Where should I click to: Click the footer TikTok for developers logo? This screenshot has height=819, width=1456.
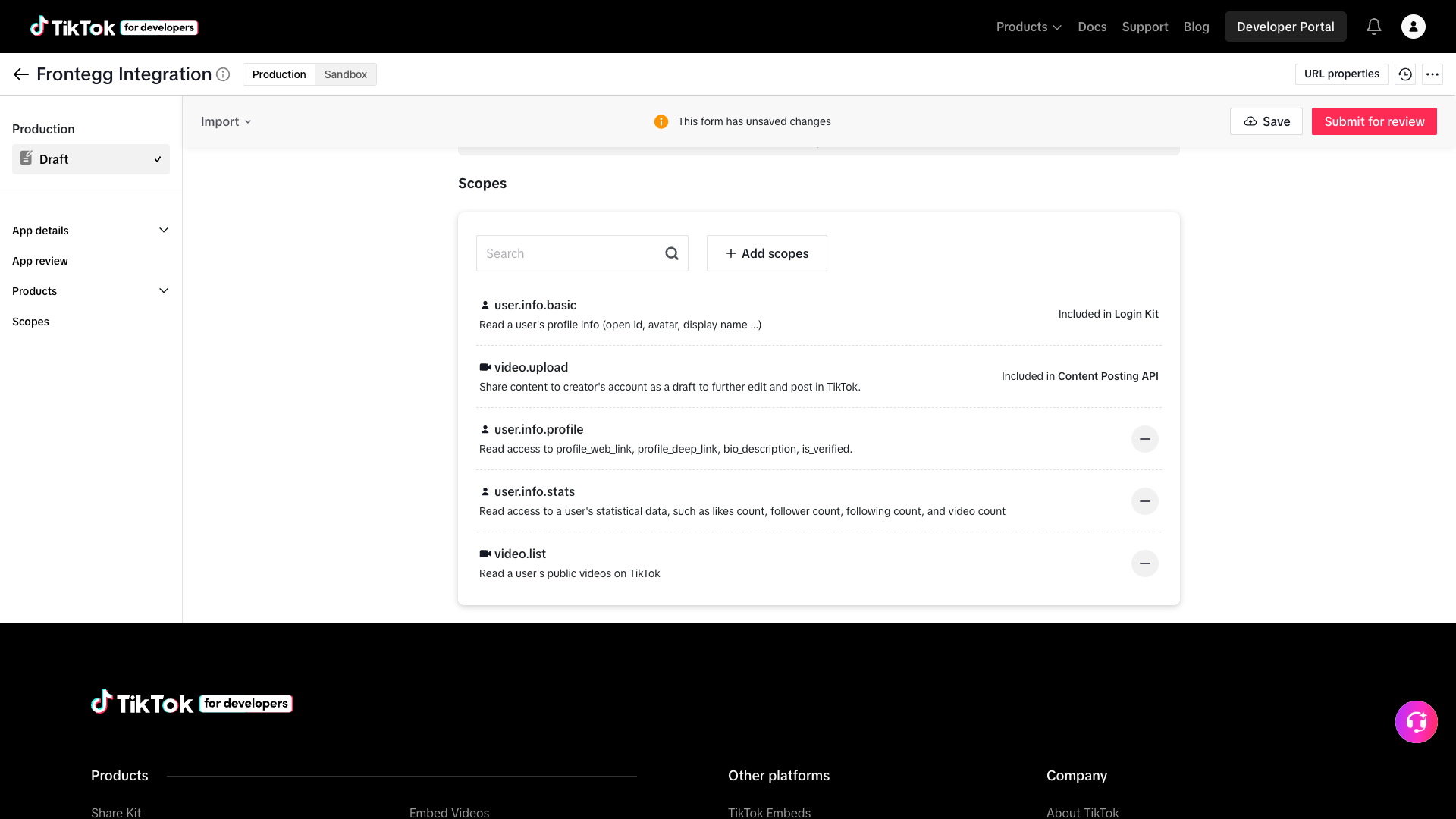click(192, 703)
